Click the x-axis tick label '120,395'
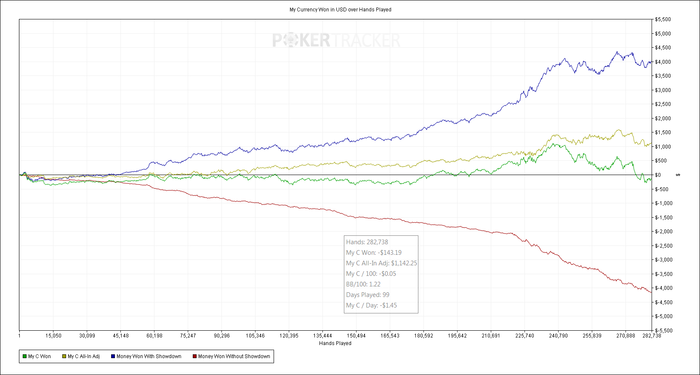 coord(289,335)
